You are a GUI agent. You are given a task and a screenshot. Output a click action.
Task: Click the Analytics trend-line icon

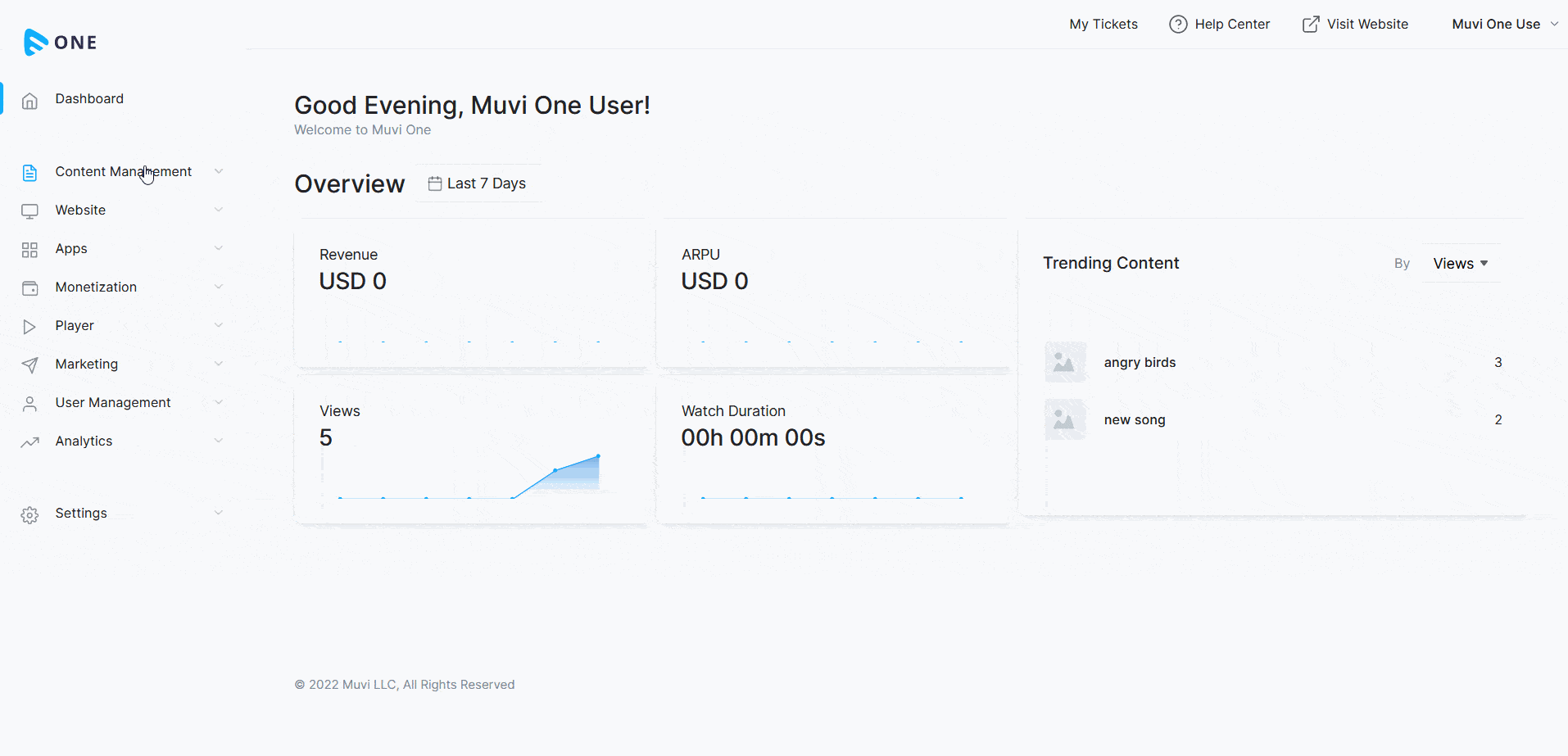pyautogui.click(x=29, y=442)
